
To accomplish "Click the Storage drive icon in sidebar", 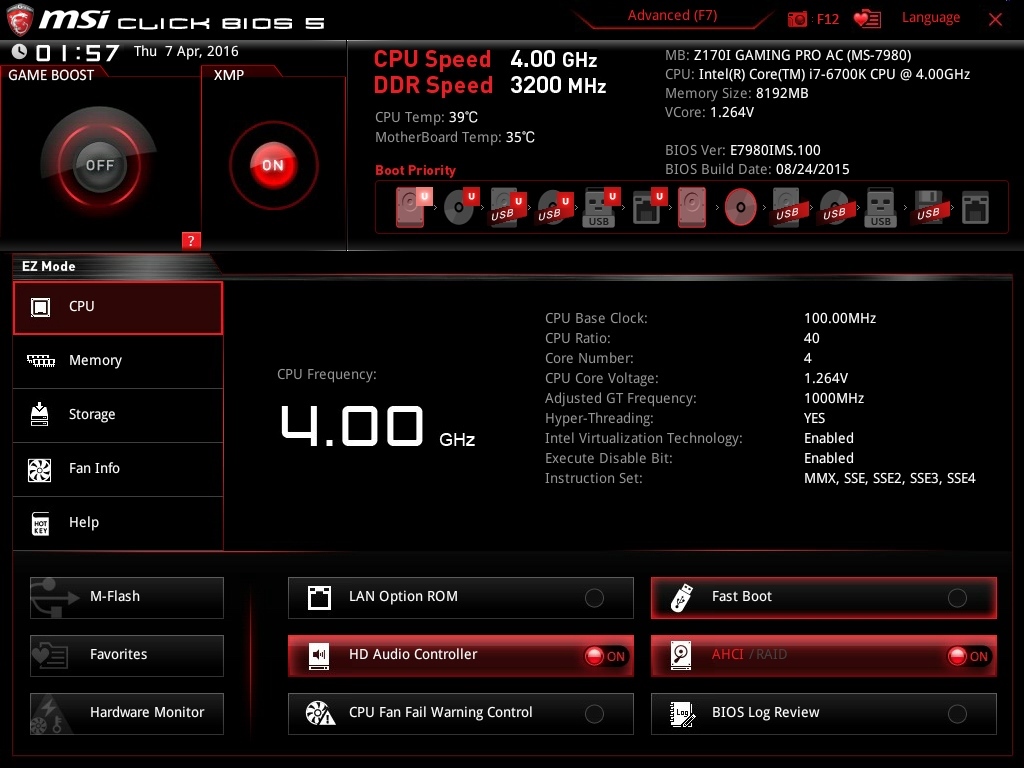I will pyautogui.click(x=40, y=414).
